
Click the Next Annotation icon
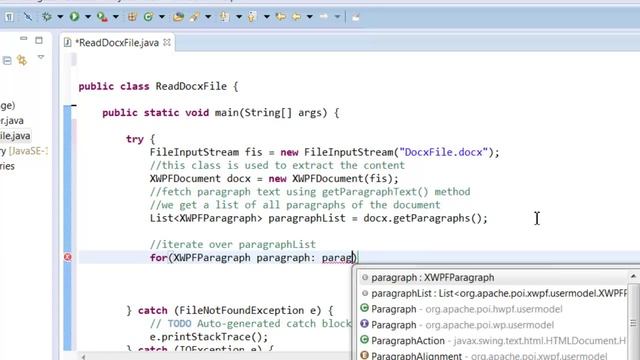[224, 17]
